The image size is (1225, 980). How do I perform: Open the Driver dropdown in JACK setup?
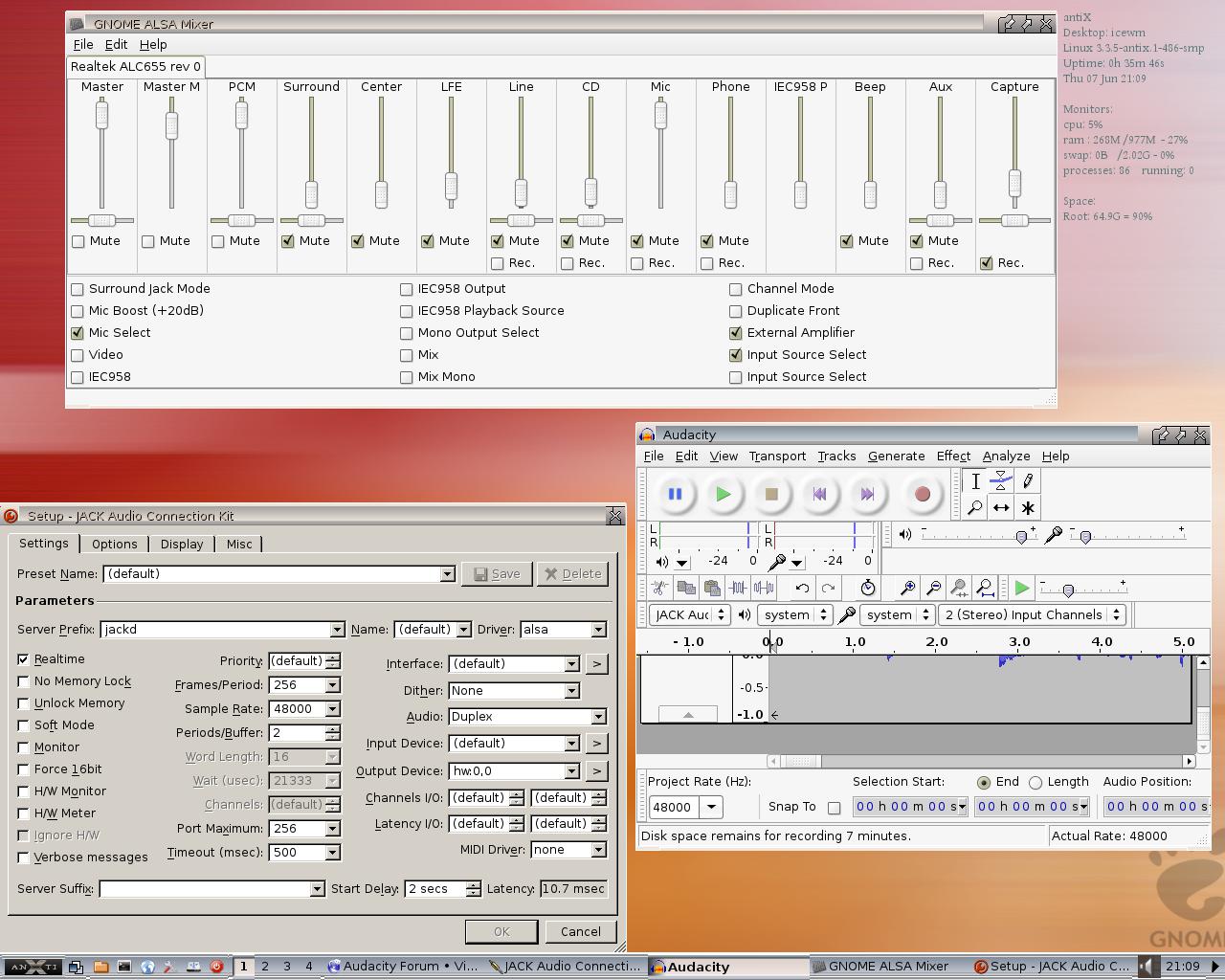coord(599,630)
